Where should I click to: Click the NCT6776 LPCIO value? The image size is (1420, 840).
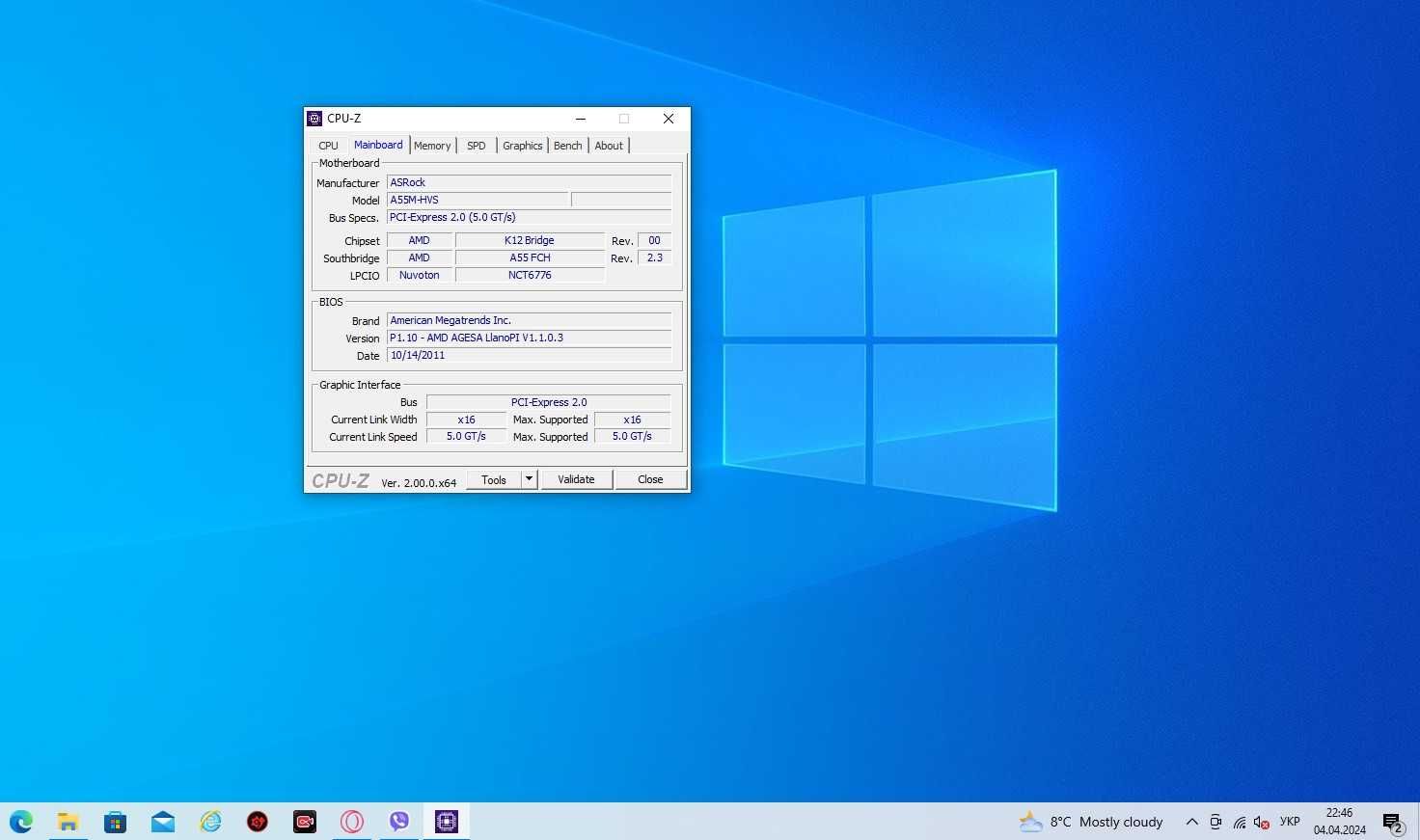(x=530, y=275)
